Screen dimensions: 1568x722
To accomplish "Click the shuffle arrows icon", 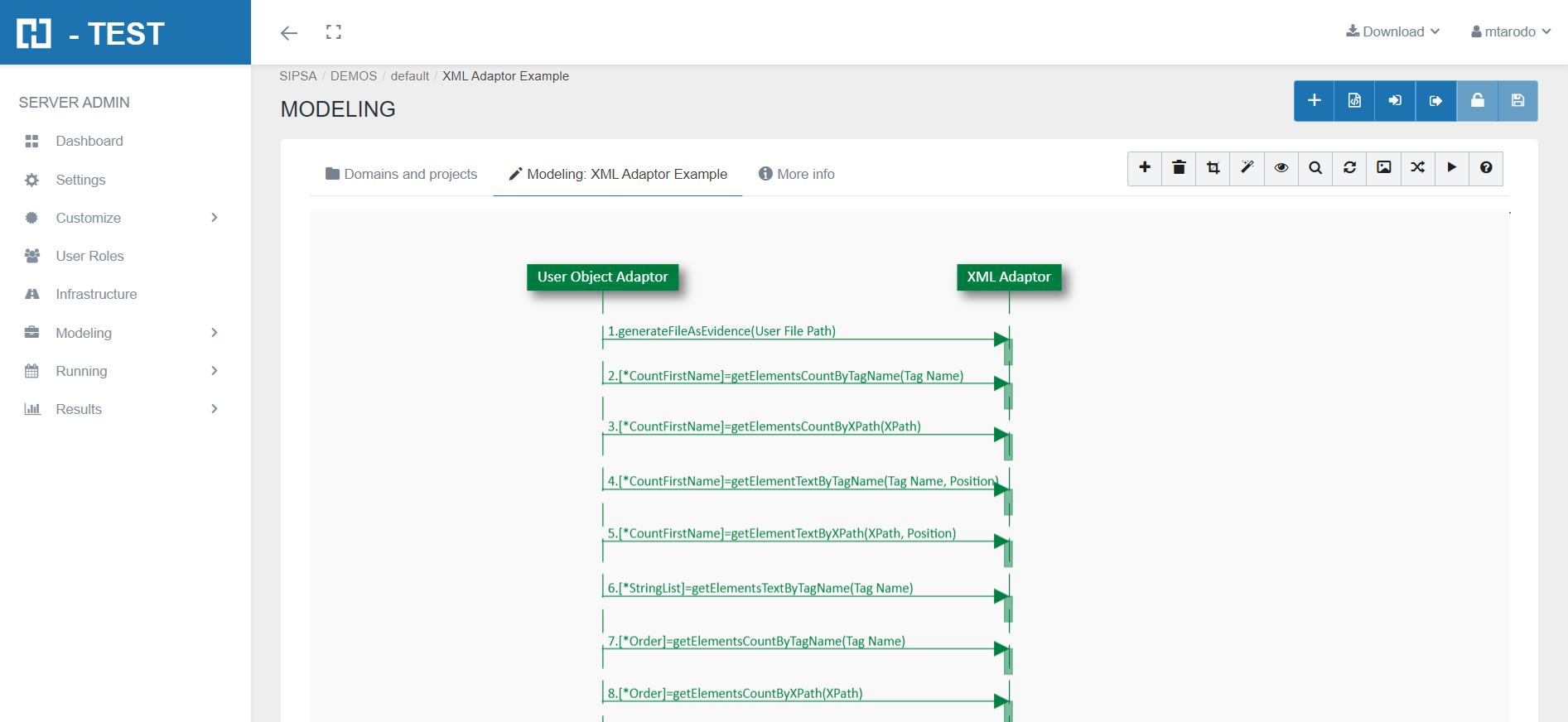I will [1418, 168].
